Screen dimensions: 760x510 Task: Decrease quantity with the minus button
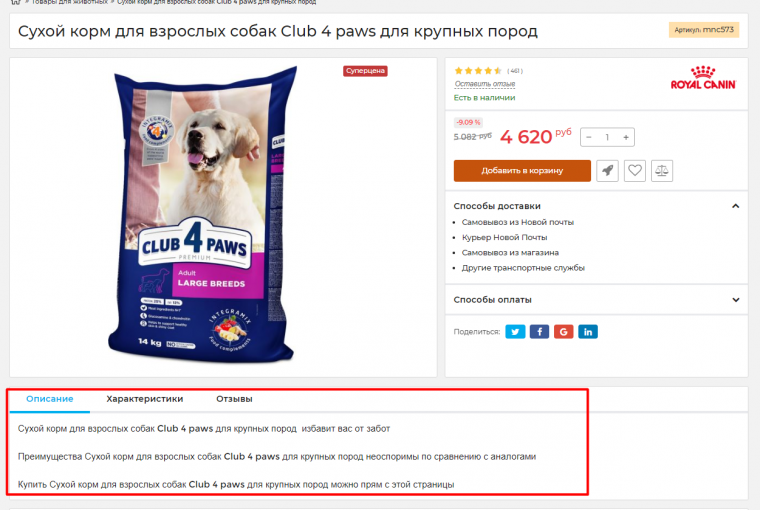point(588,137)
